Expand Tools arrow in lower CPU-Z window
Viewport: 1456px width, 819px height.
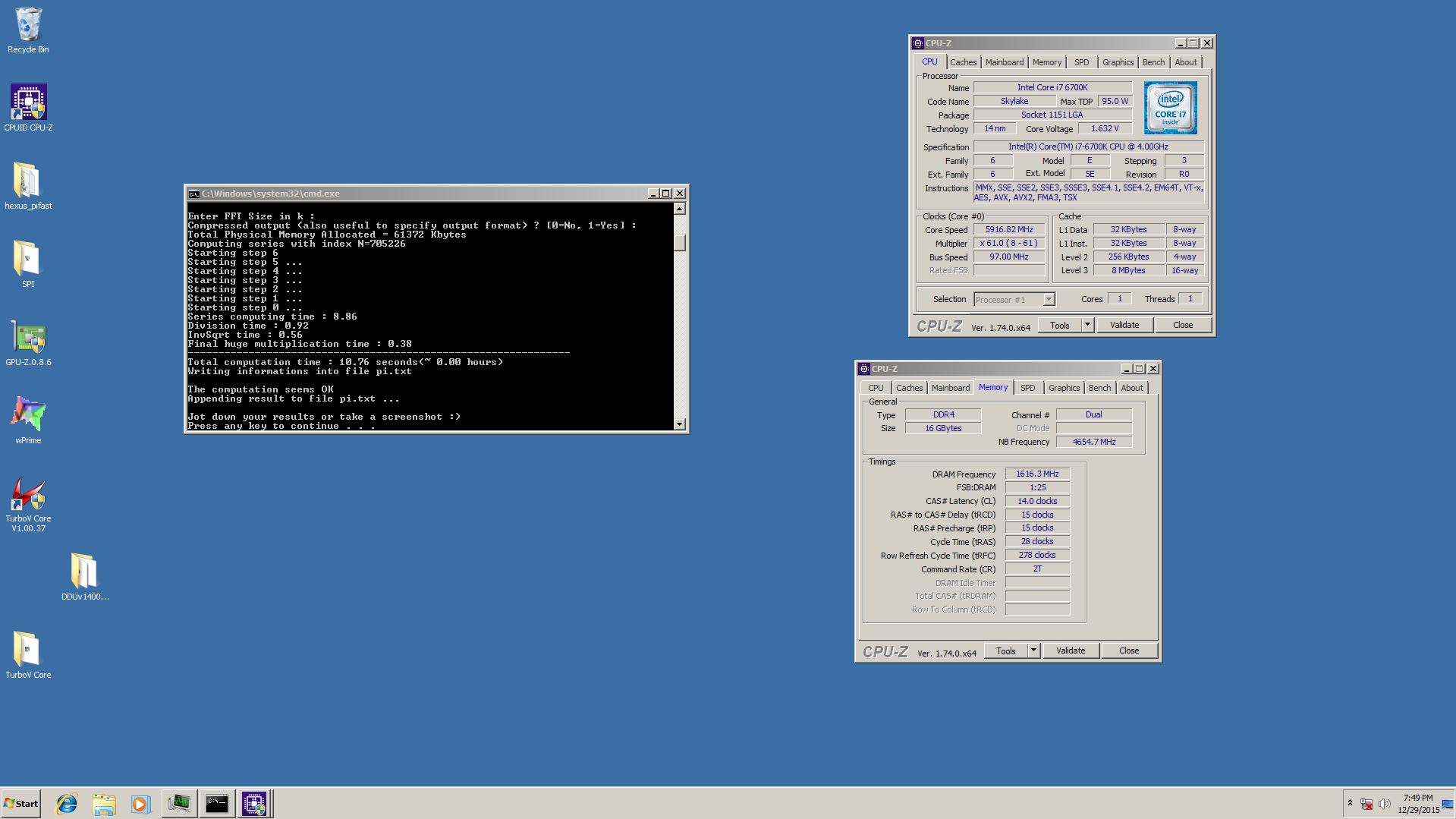(x=1033, y=650)
